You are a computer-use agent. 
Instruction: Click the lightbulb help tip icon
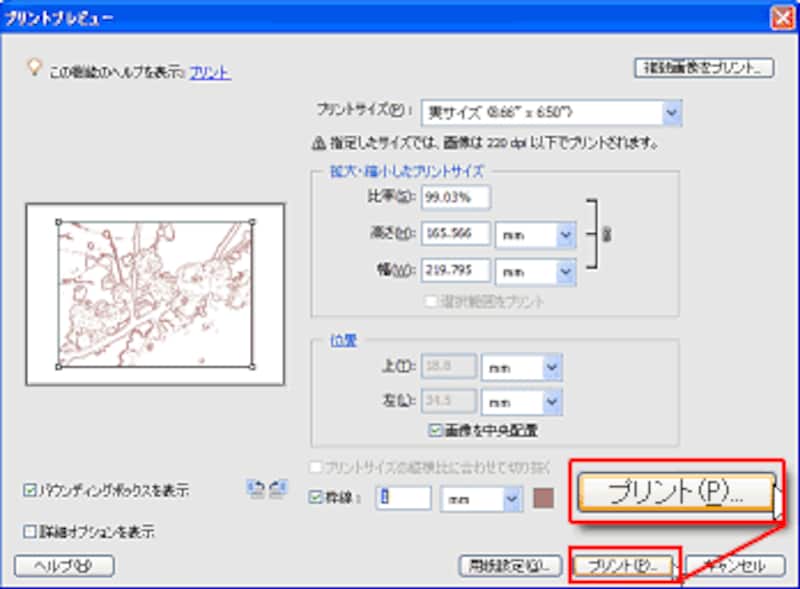click(35, 69)
